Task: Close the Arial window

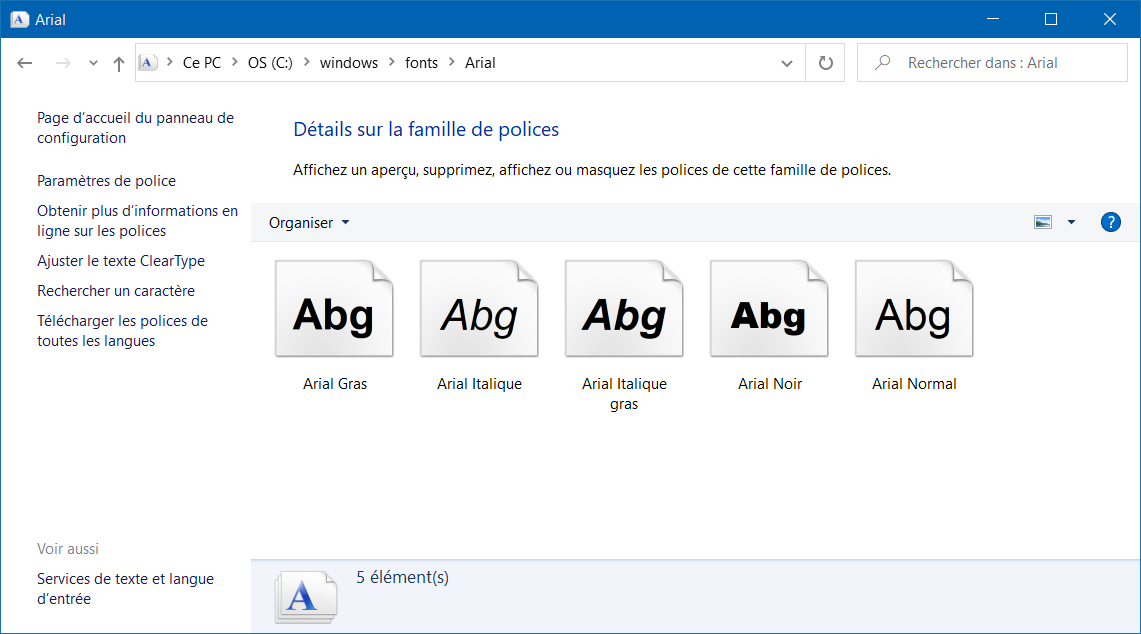Action: point(1110,19)
